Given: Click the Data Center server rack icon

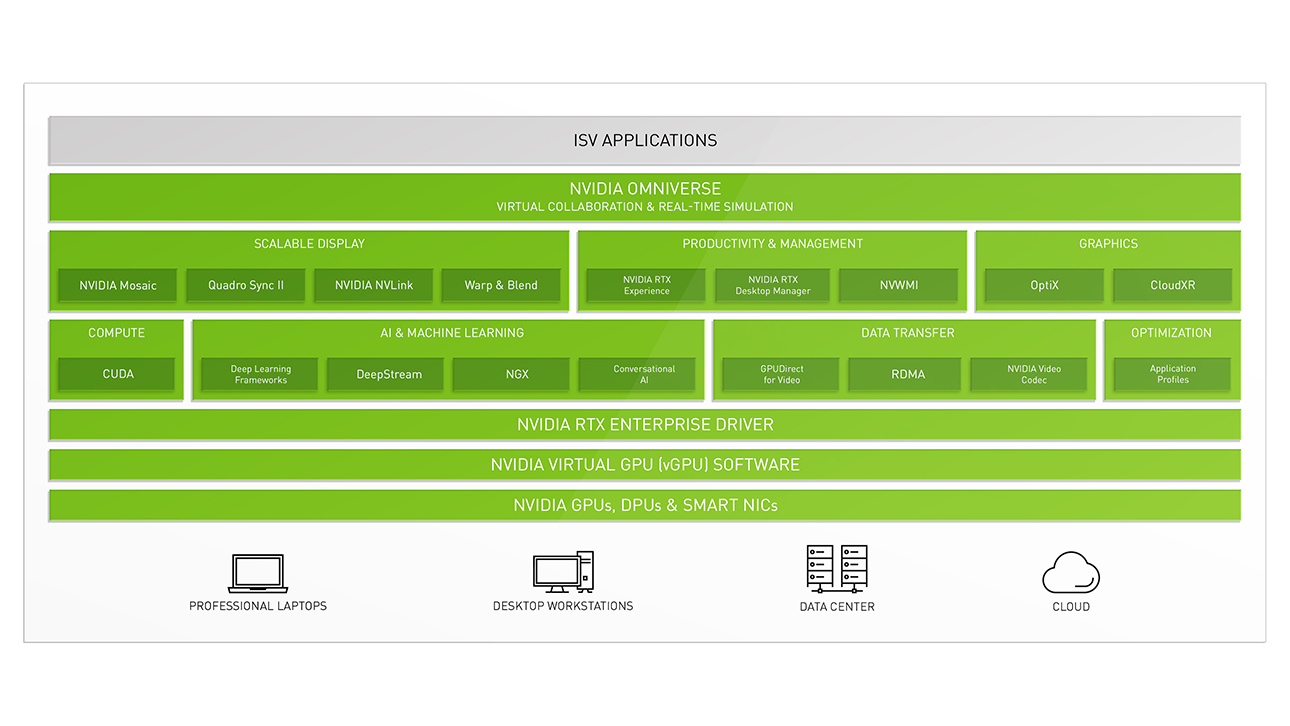Looking at the screenshot, I should click(x=837, y=570).
